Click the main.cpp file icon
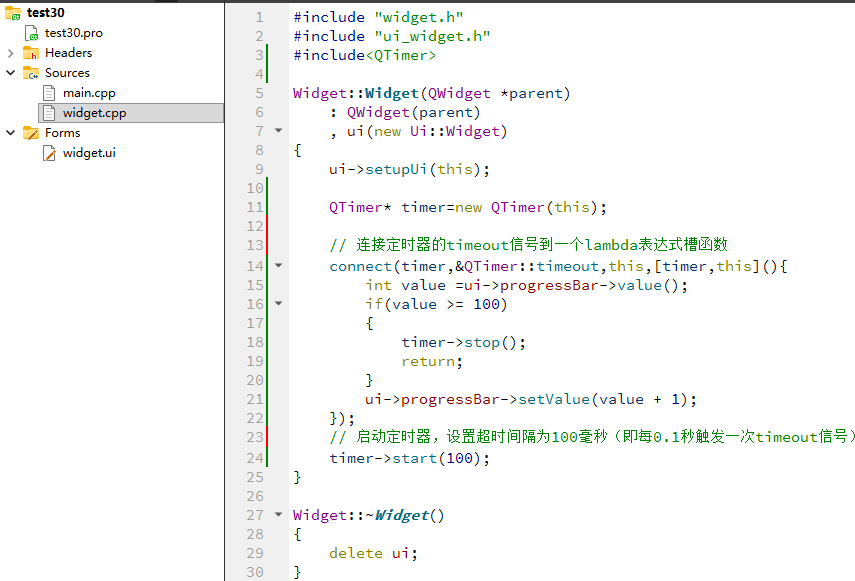Viewport: 855px width, 581px height. [49, 93]
